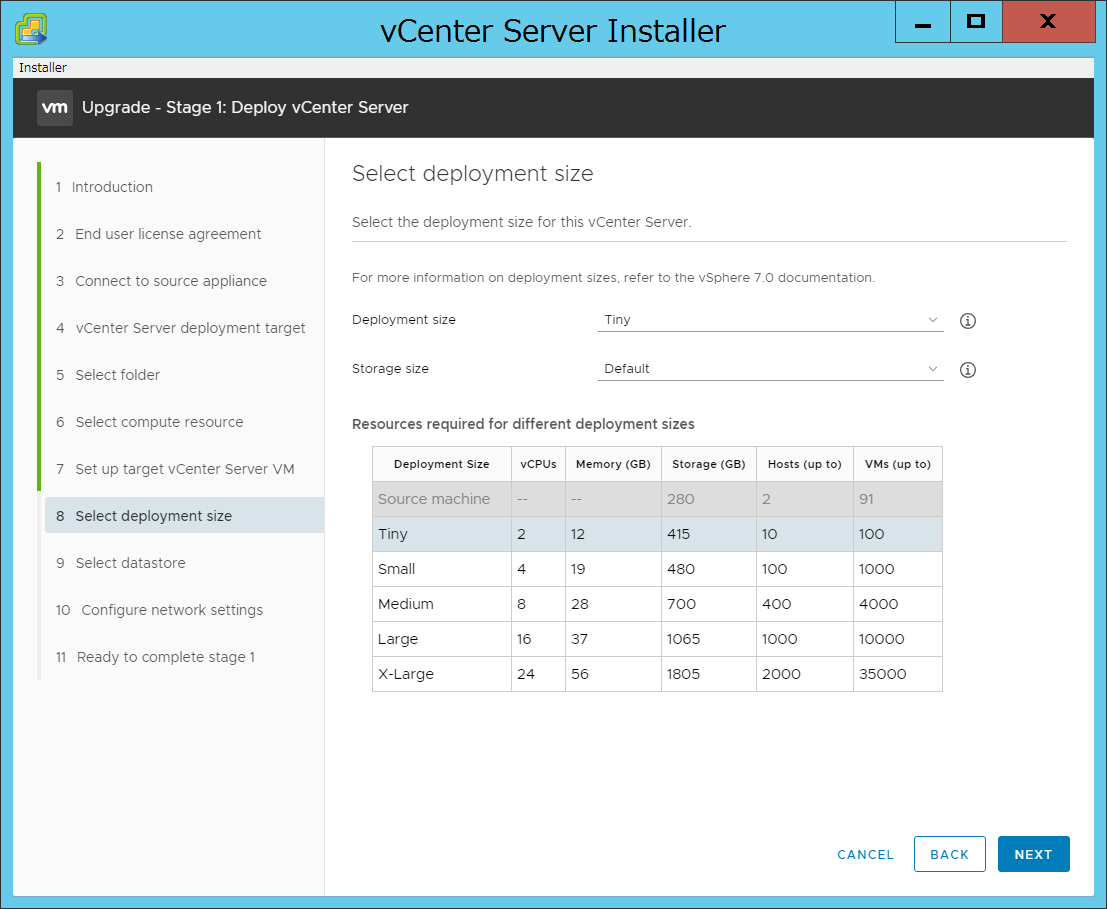
Task: Go to step 7 Set up target vCenter Server VM
Action: point(175,469)
